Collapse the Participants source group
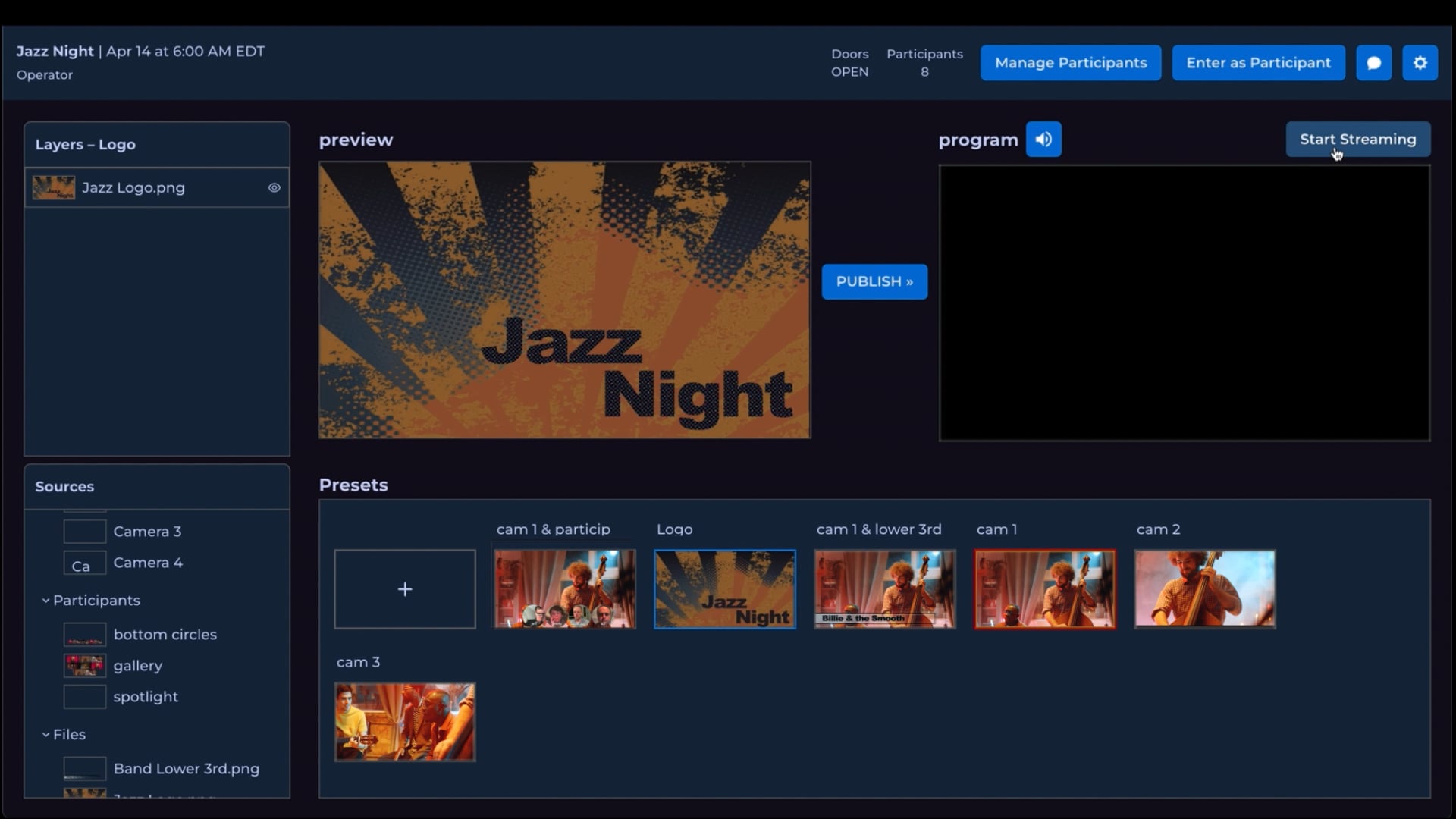The width and height of the screenshot is (1456, 819). [x=45, y=601]
